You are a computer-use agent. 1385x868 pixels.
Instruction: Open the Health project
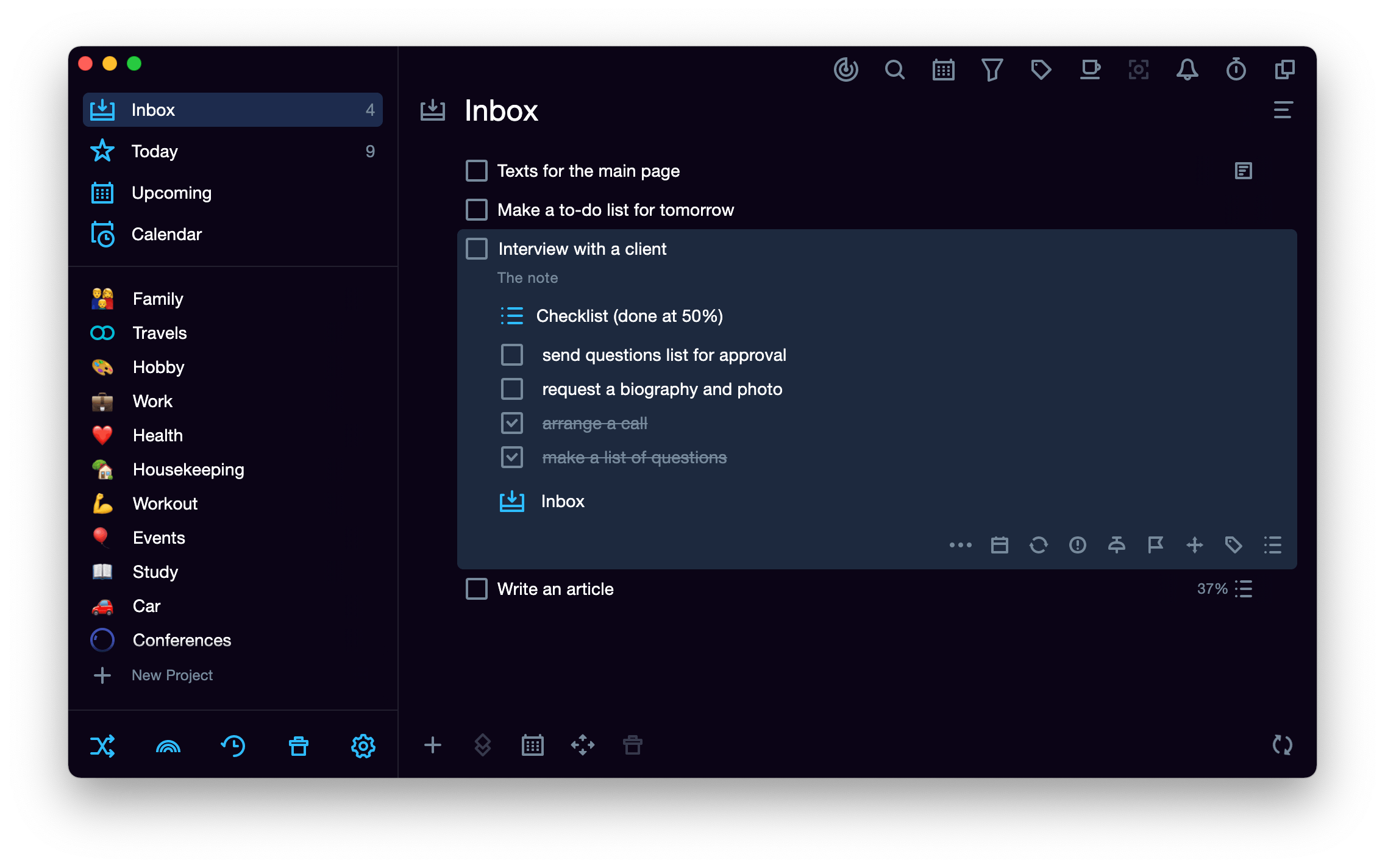point(233,435)
